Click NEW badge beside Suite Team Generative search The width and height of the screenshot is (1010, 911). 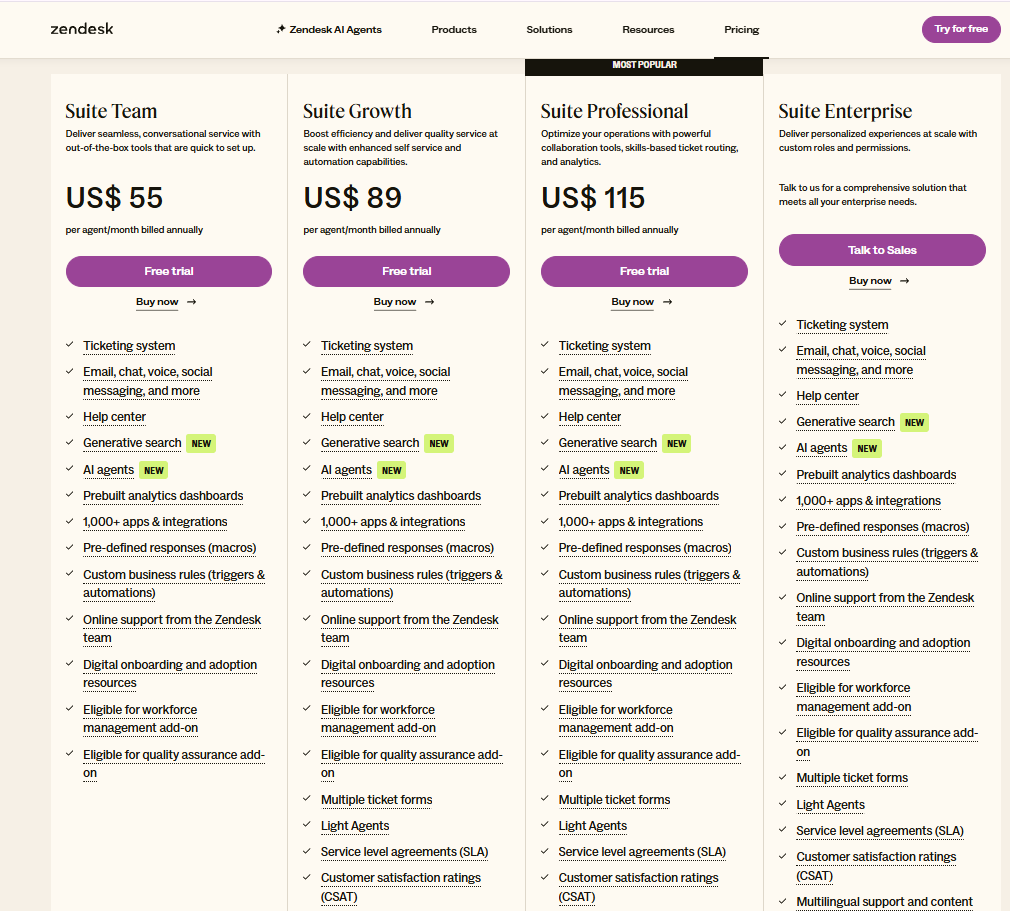coord(201,444)
